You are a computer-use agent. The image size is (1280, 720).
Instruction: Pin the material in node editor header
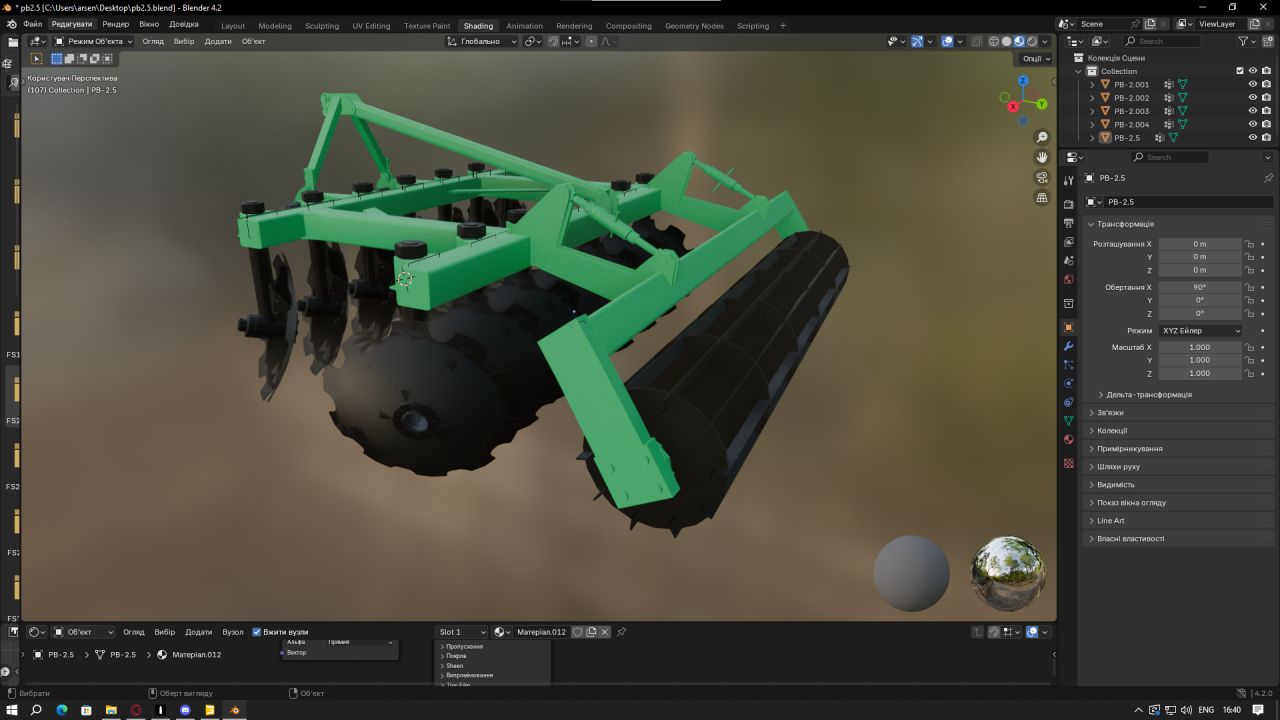point(621,632)
